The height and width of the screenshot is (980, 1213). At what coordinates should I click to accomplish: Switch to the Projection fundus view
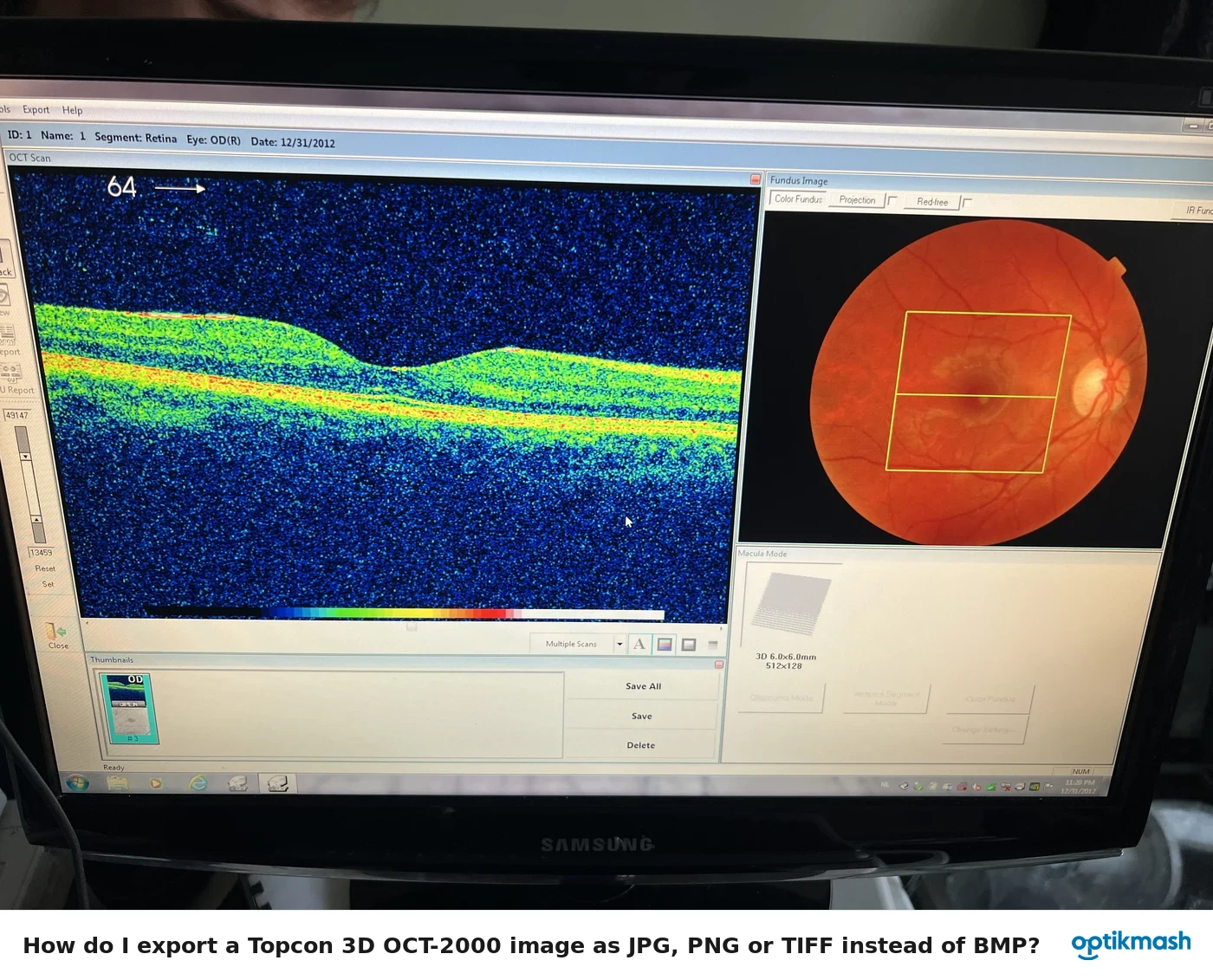tap(857, 199)
